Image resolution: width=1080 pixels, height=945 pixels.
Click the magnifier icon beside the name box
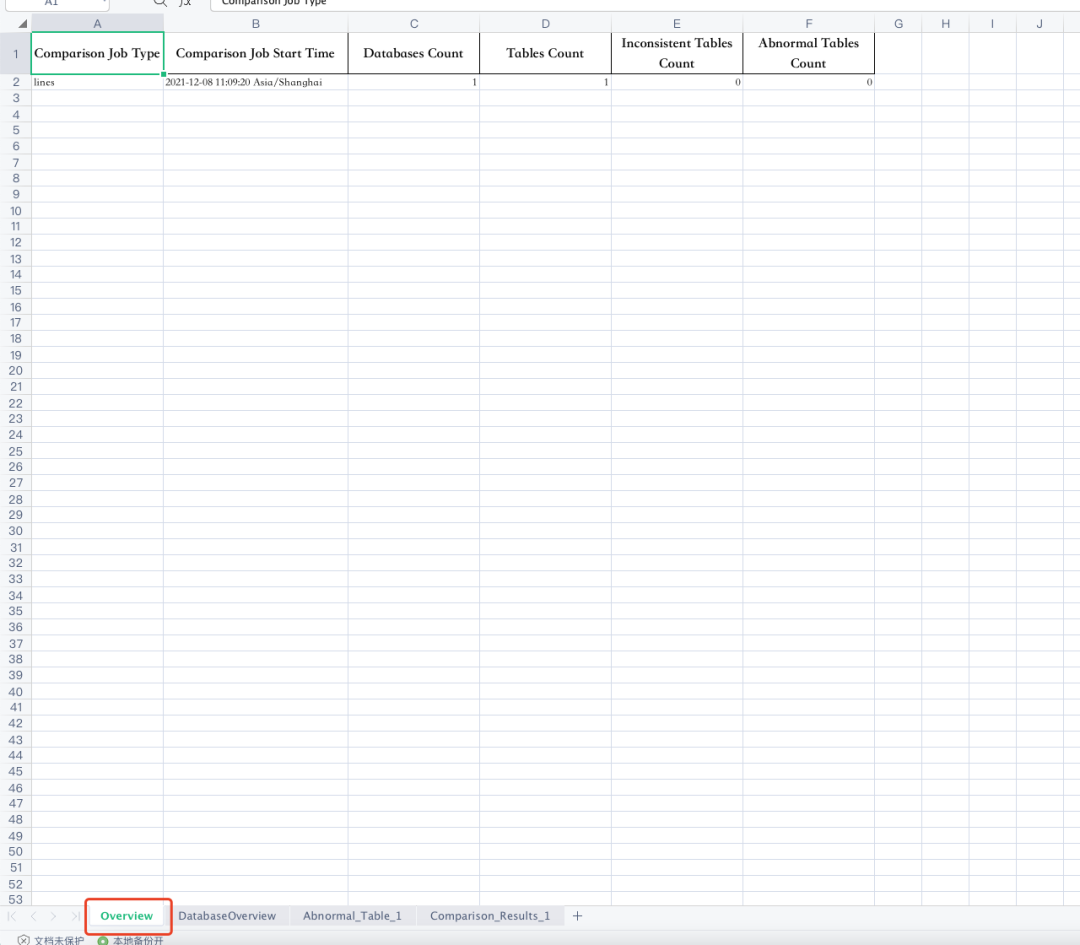coord(160,3)
